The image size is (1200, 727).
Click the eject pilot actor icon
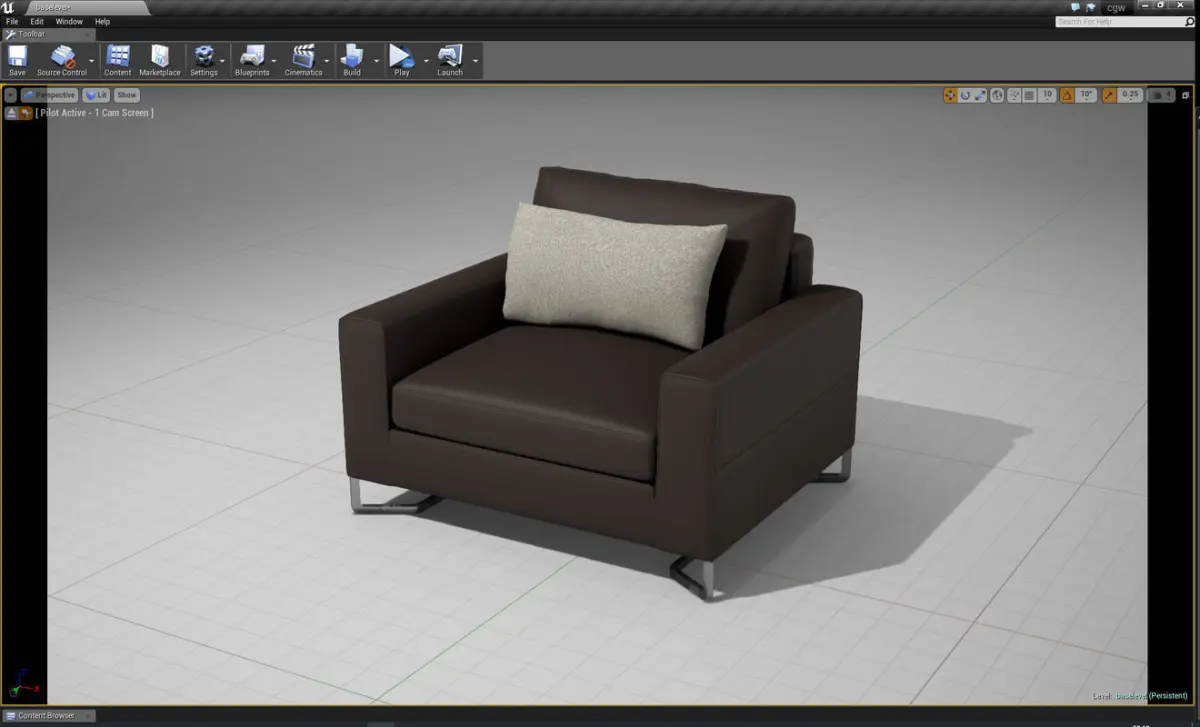click(x=11, y=113)
